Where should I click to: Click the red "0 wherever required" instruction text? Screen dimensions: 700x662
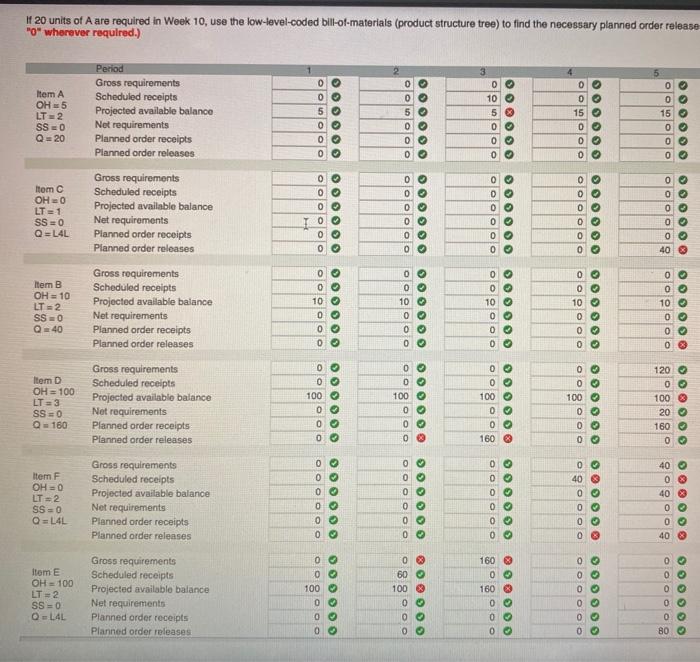[83, 33]
